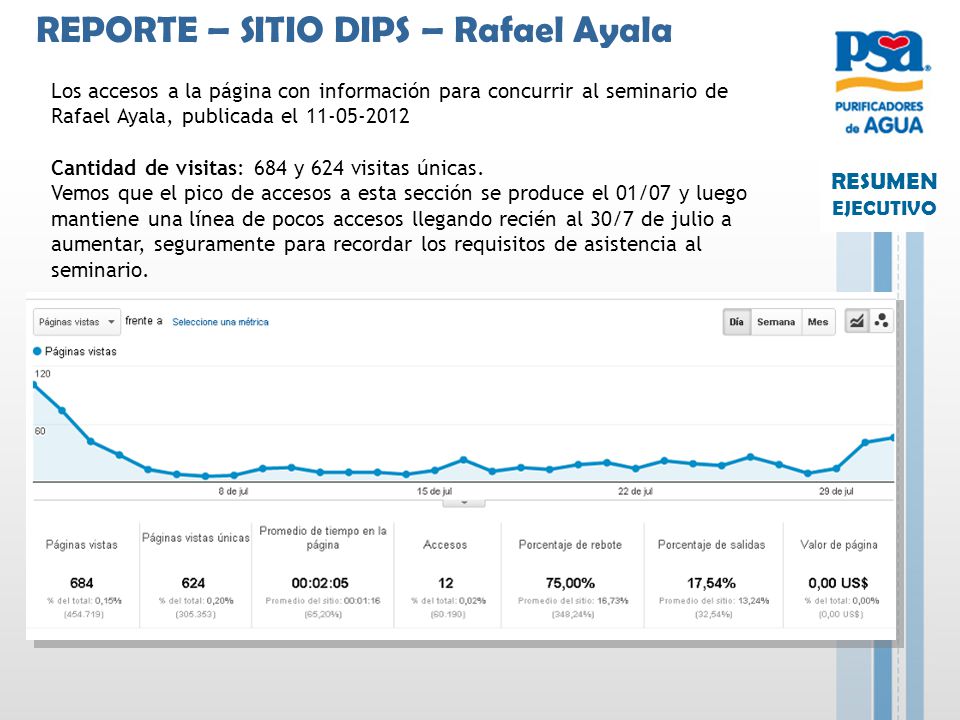Screen dimensions: 960x720
Task: Select the Porcentaje de rebote 75,00% value
Action: pyautogui.click(x=570, y=583)
